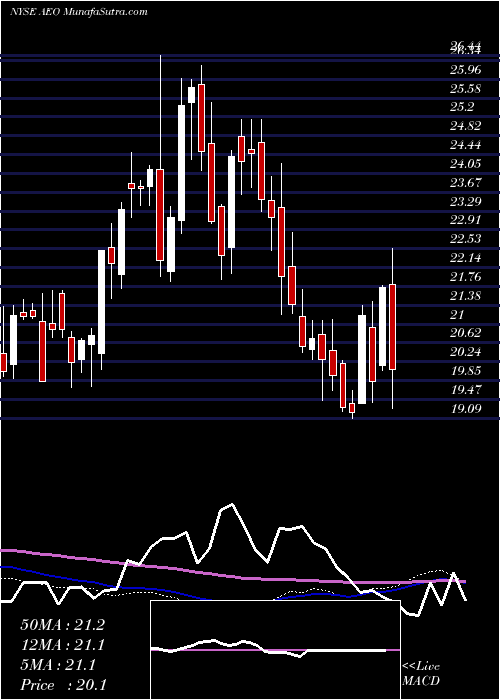Select the 22.91 price axis label
Image resolution: width=500 pixels, height=700 pixels.
[466, 220]
